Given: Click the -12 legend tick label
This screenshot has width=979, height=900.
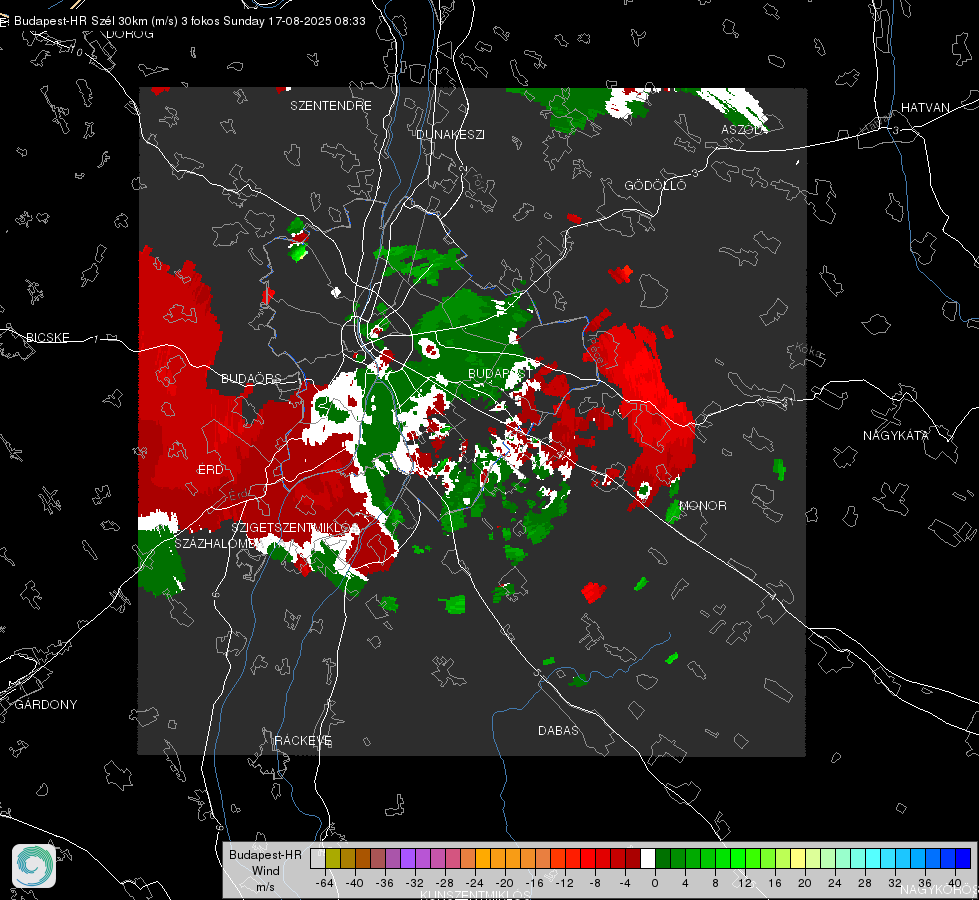Looking at the screenshot, I should [x=564, y=883].
